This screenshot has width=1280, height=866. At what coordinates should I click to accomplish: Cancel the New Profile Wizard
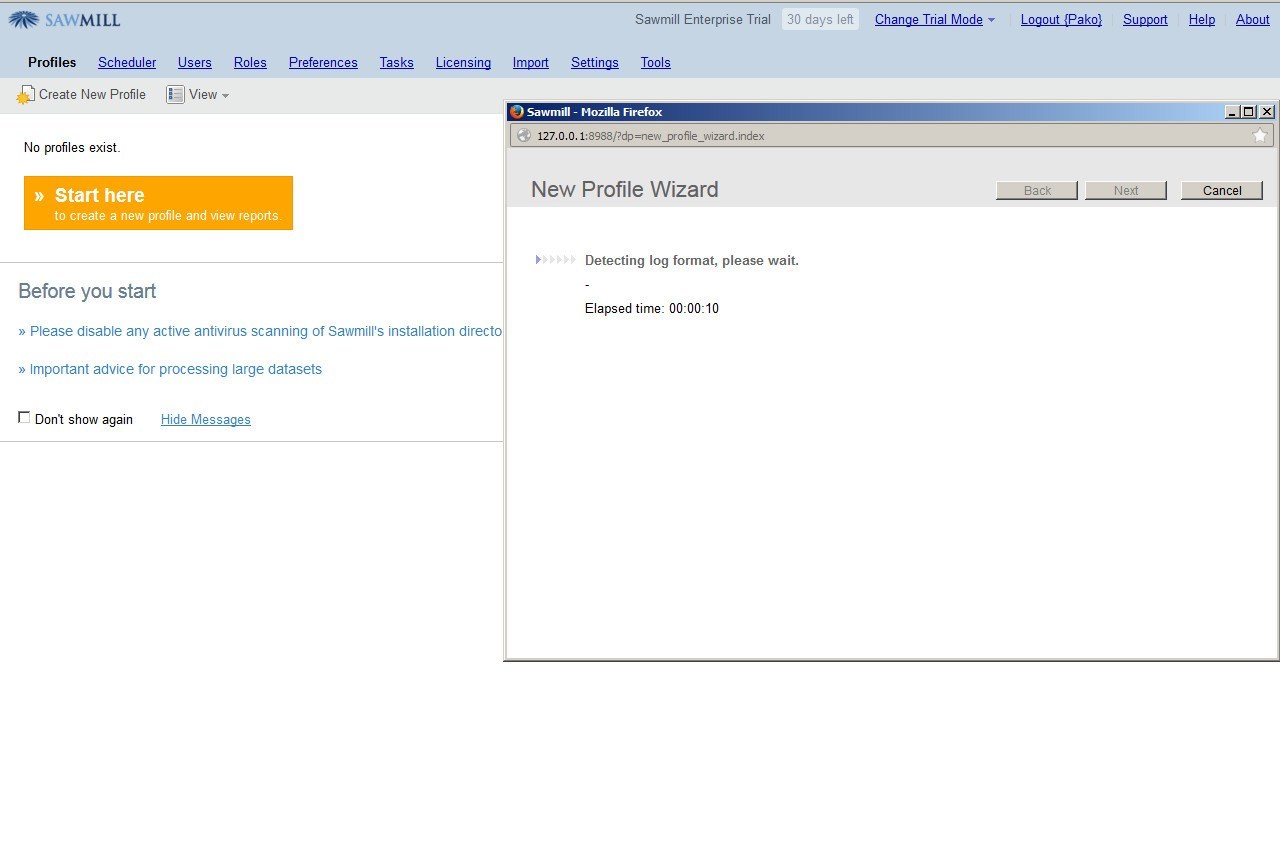1222,190
